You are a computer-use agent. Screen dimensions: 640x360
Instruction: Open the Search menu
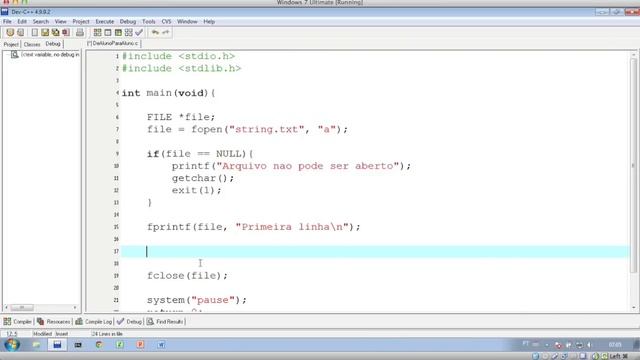[x=41, y=22]
